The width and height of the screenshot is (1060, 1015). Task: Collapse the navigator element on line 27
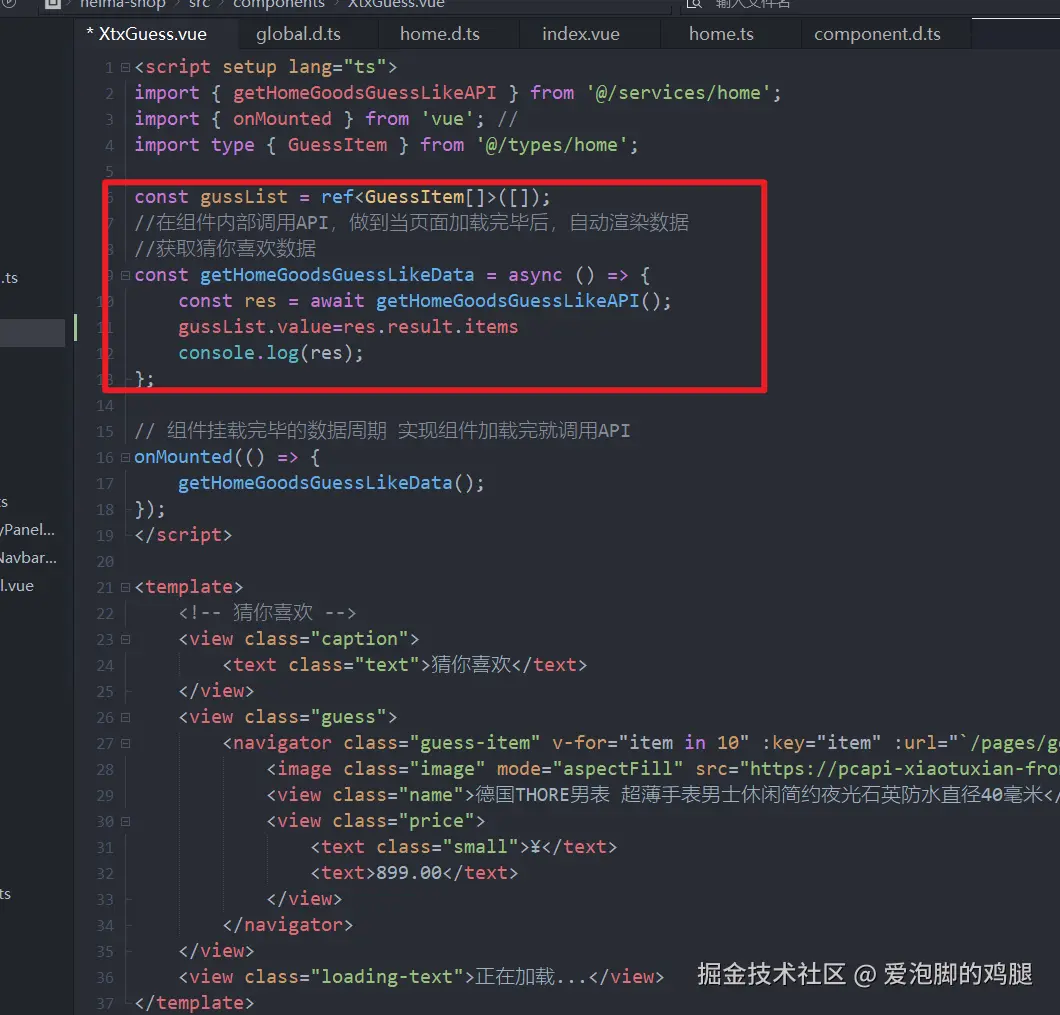(x=125, y=743)
